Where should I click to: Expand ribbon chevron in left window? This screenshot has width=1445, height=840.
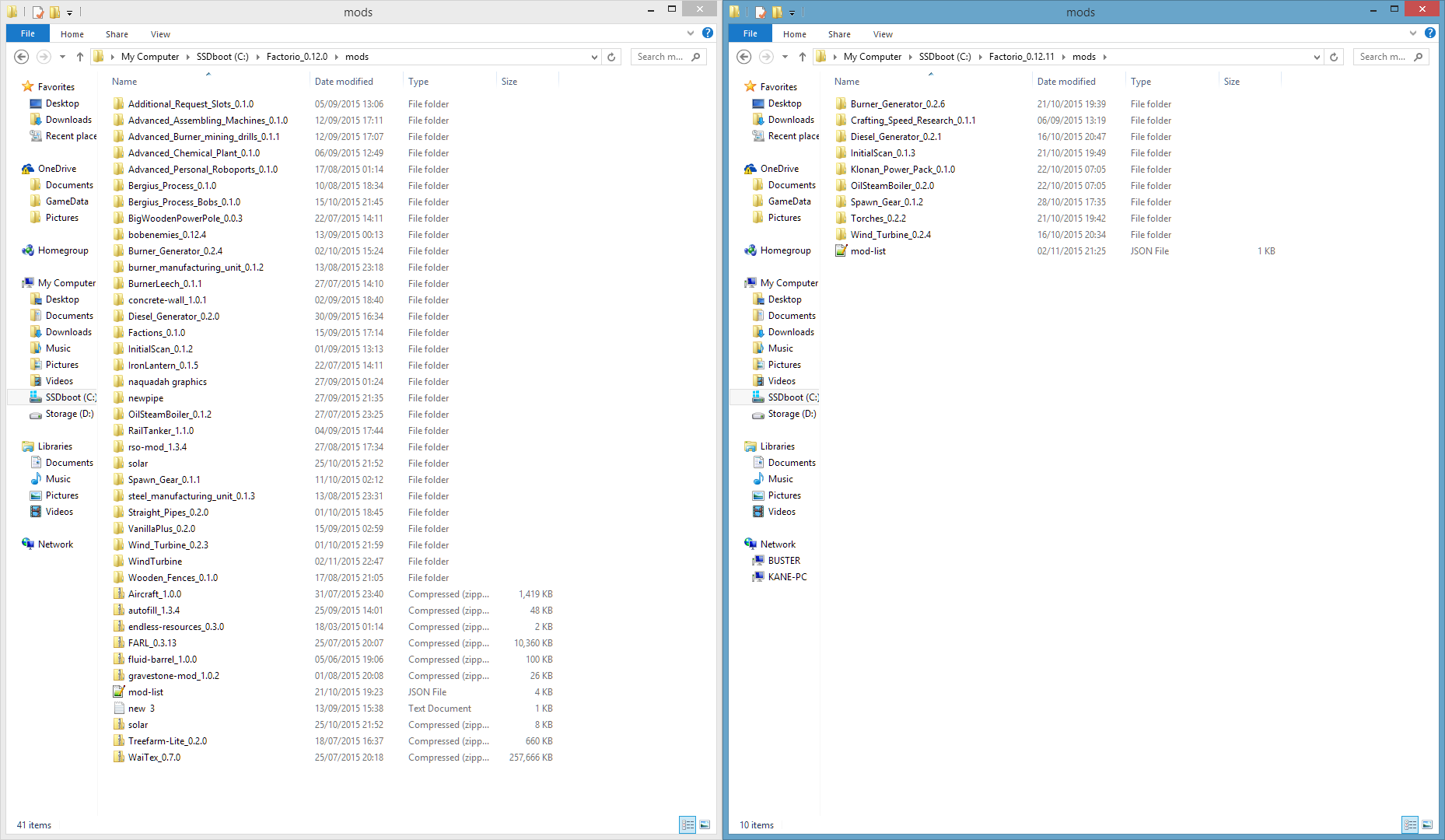[691, 33]
